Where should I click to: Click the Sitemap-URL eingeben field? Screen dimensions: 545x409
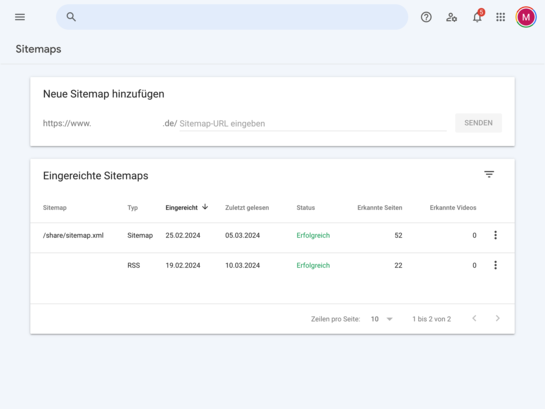[313, 123]
